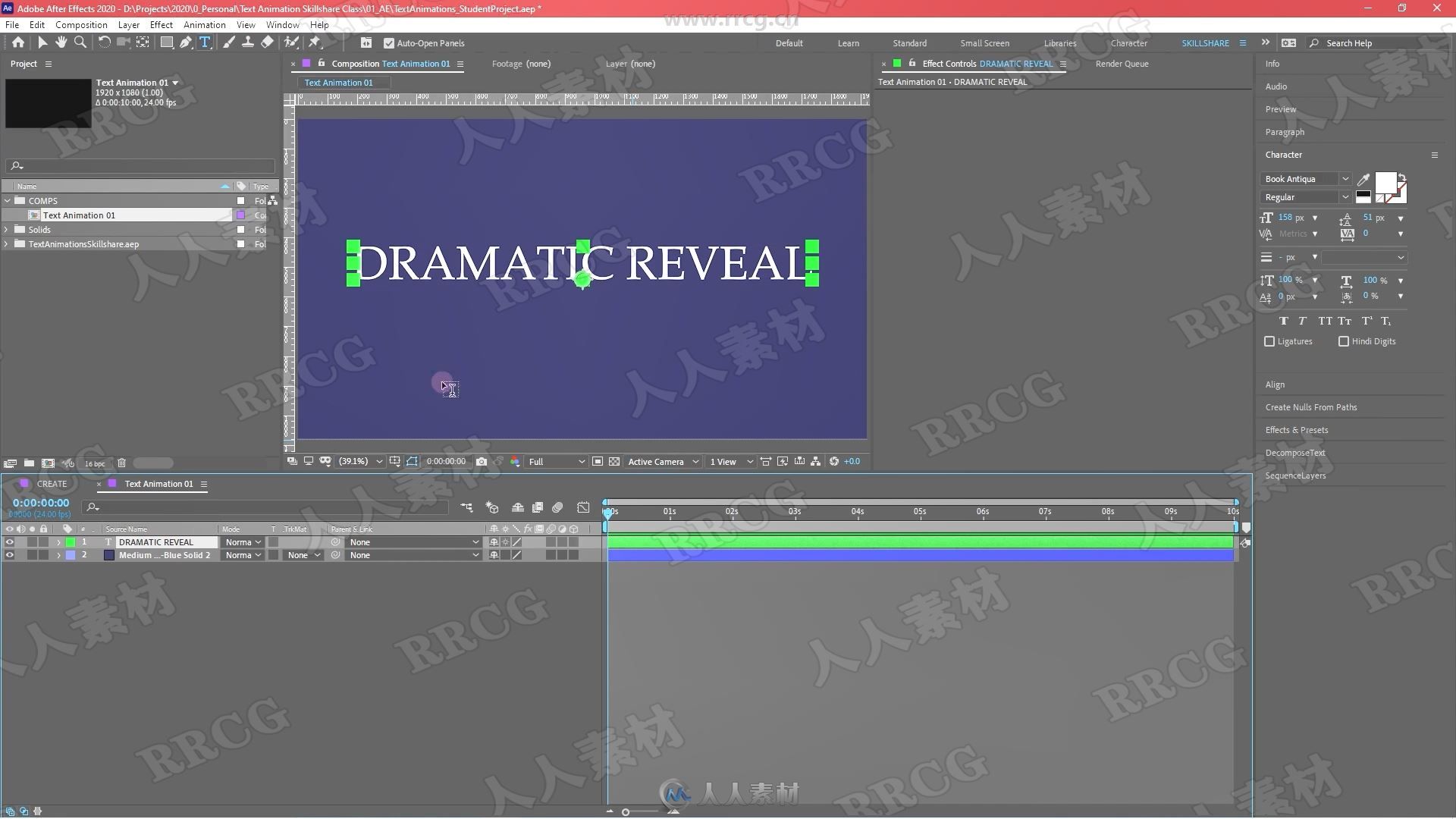Enable Frame Blending for the composition
The image size is (1456, 819).
coord(538,507)
